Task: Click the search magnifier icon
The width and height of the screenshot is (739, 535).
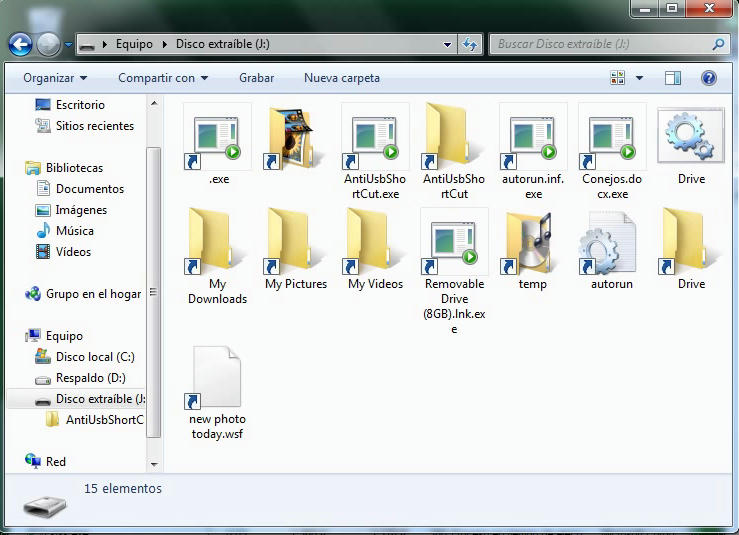Action: [718, 44]
